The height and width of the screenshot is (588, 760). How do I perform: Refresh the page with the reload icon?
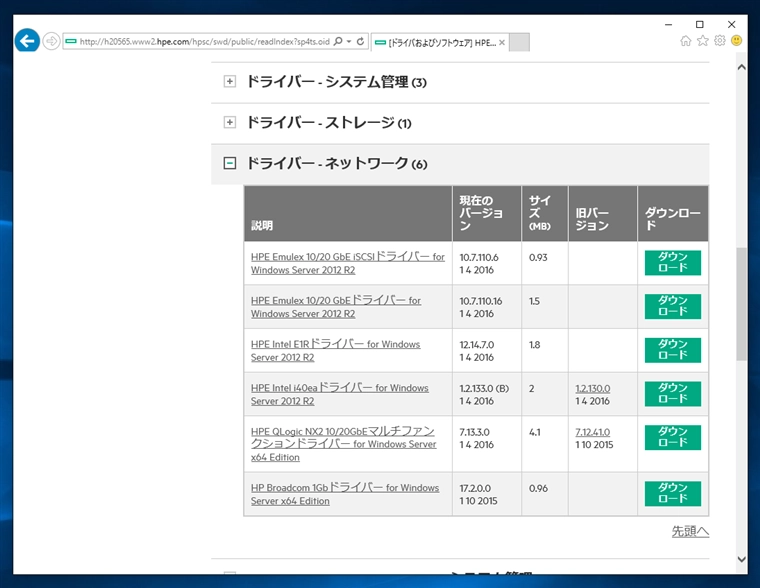[360, 42]
